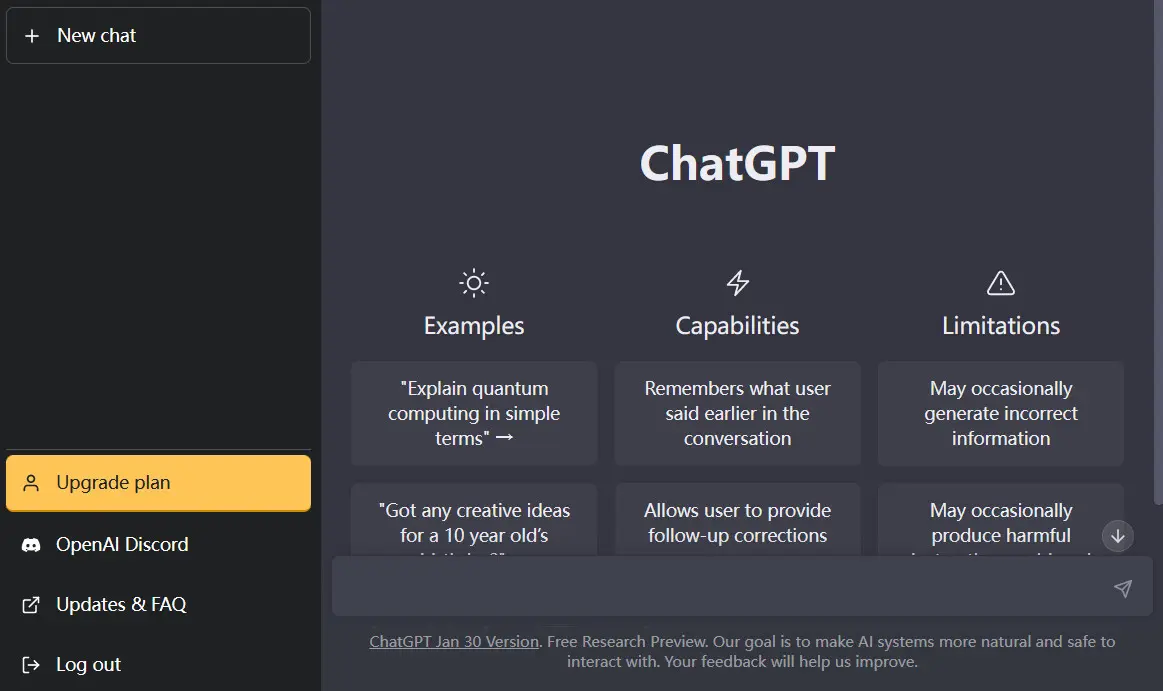The width and height of the screenshot is (1163, 691).
Task: Choose Log out in the sidebar
Action: (x=159, y=665)
